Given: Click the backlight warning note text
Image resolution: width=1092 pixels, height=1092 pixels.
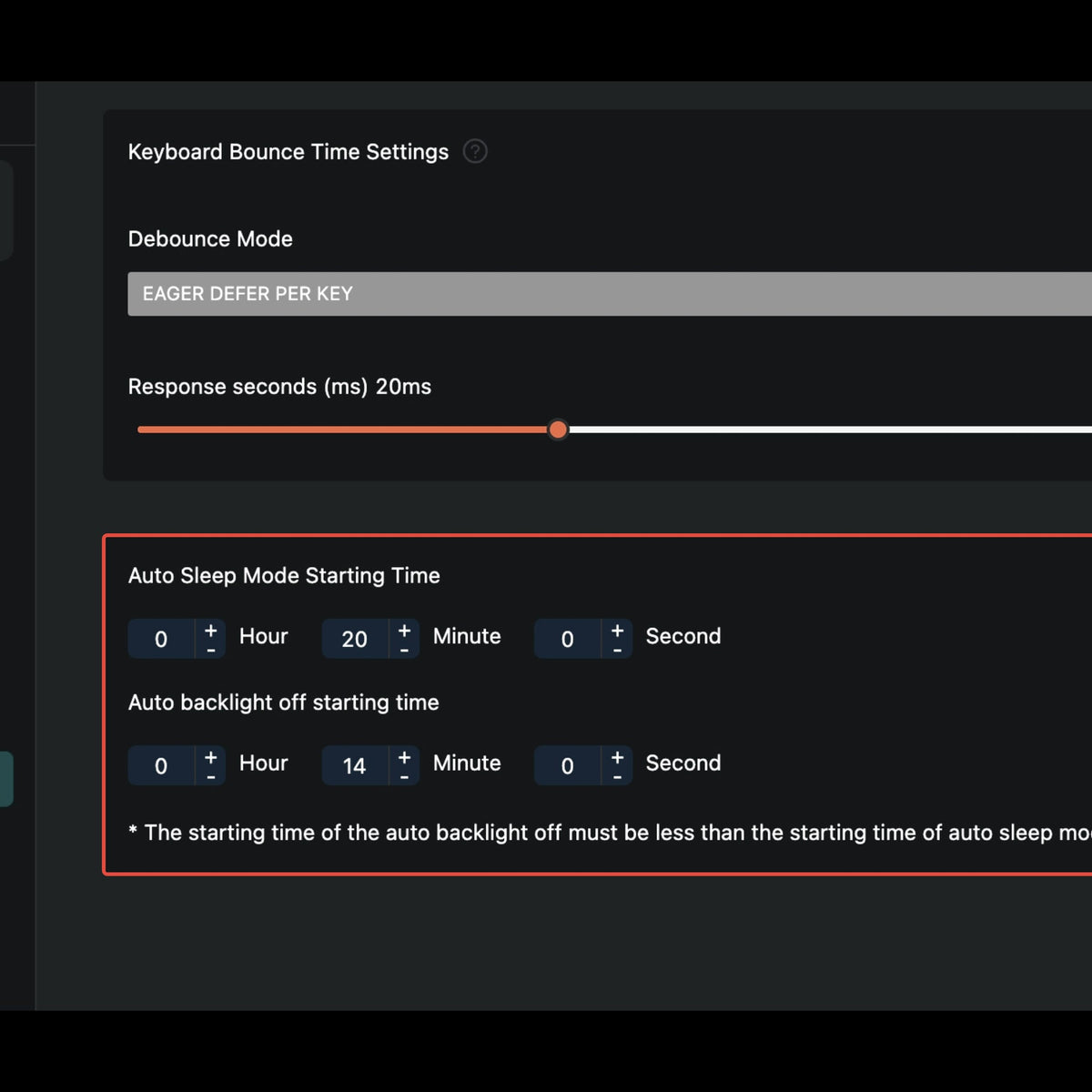Looking at the screenshot, I should click(546, 832).
